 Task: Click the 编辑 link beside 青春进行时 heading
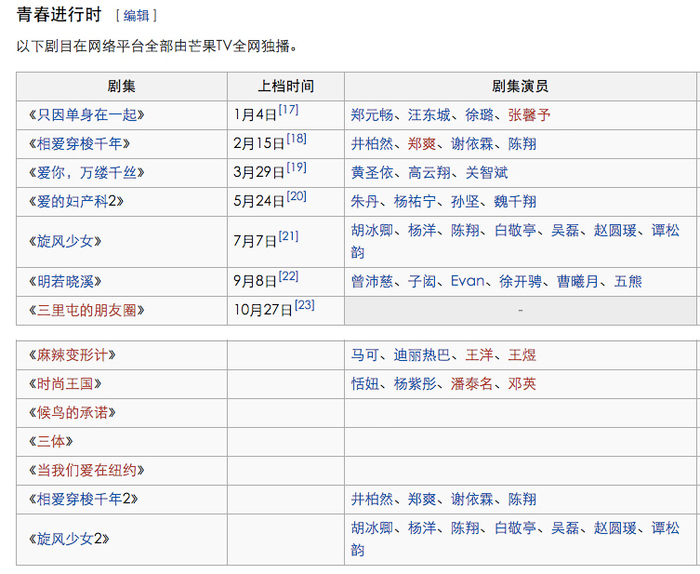pos(135,16)
